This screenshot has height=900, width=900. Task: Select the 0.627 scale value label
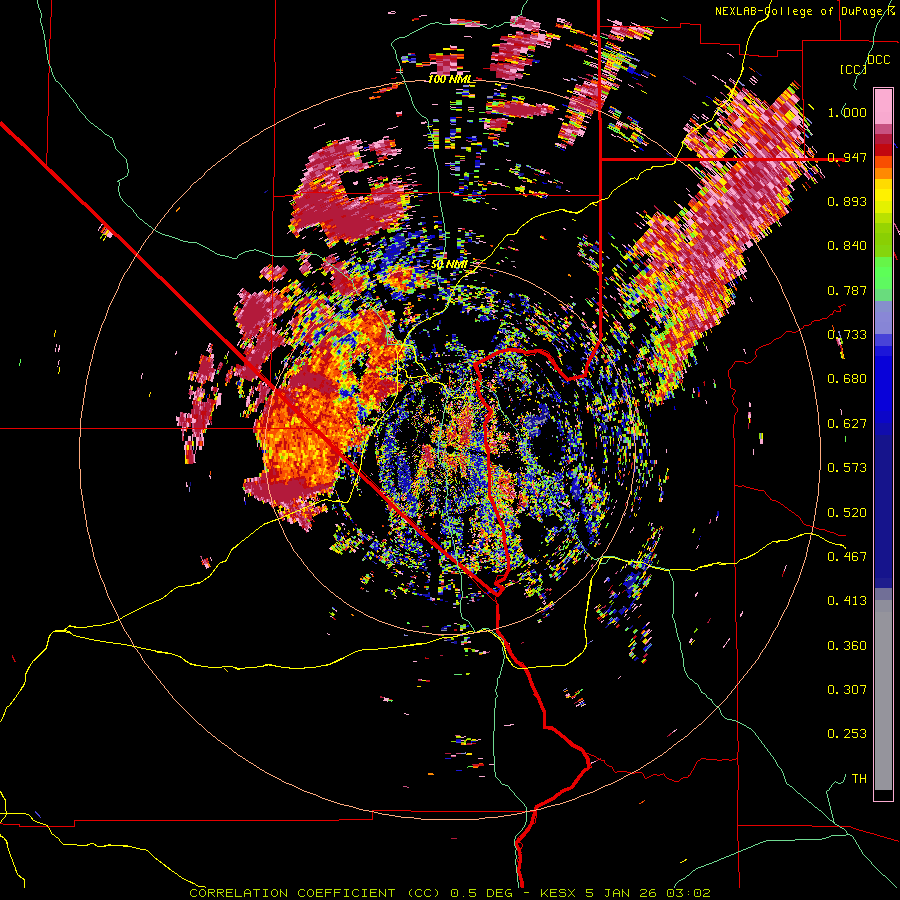coord(847,424)
